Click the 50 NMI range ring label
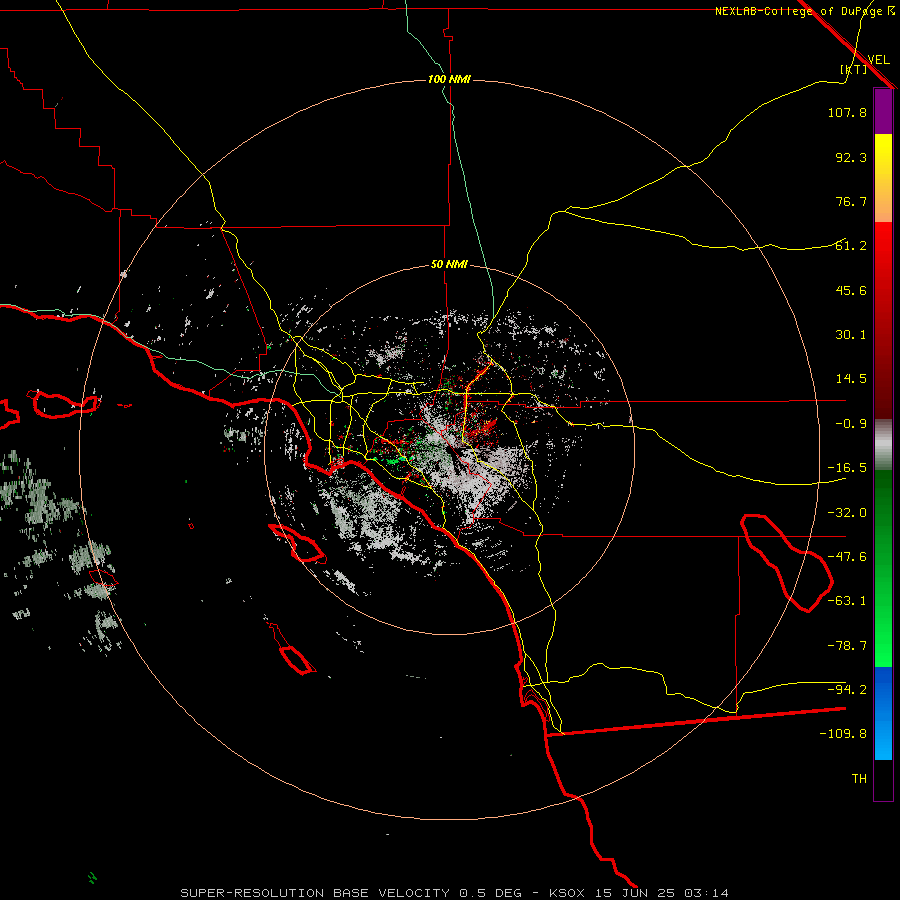The height and width of the screenshot is (900, 900). pos(449,265)
